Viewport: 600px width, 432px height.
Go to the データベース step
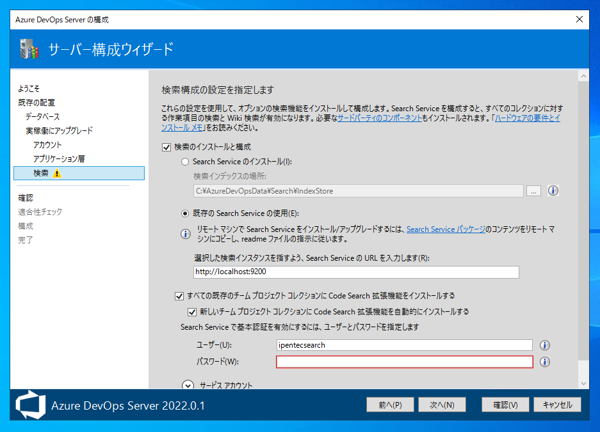pyautogui.click(x=42, y=117)
